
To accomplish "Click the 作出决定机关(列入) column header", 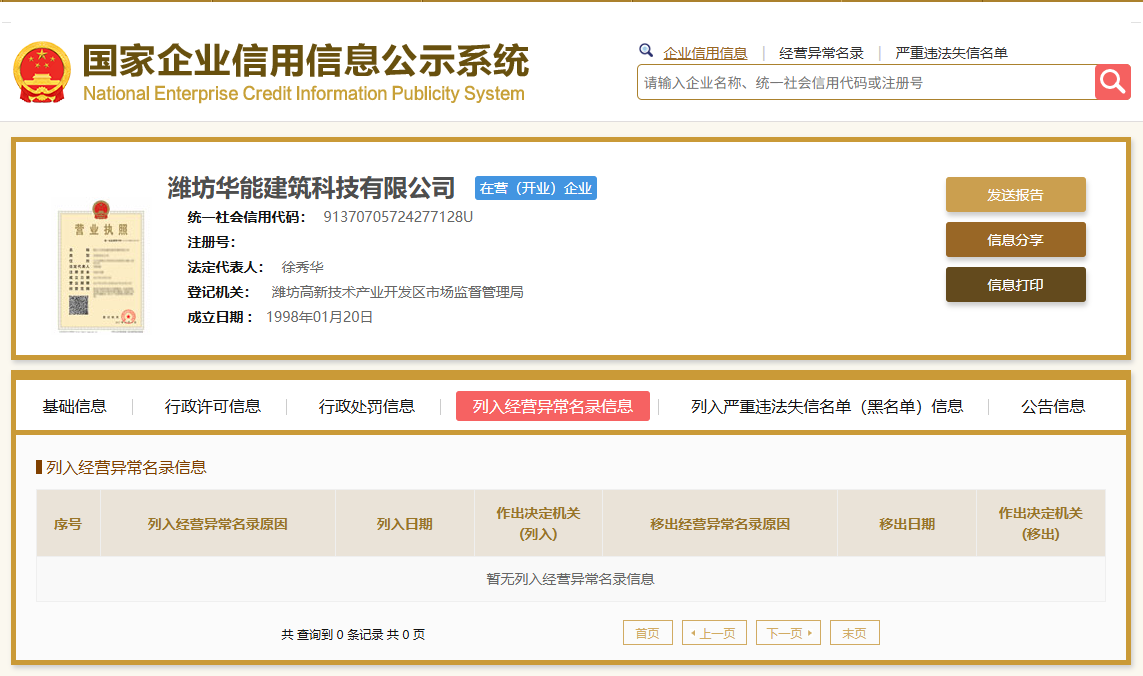I will tap(538, 524).
